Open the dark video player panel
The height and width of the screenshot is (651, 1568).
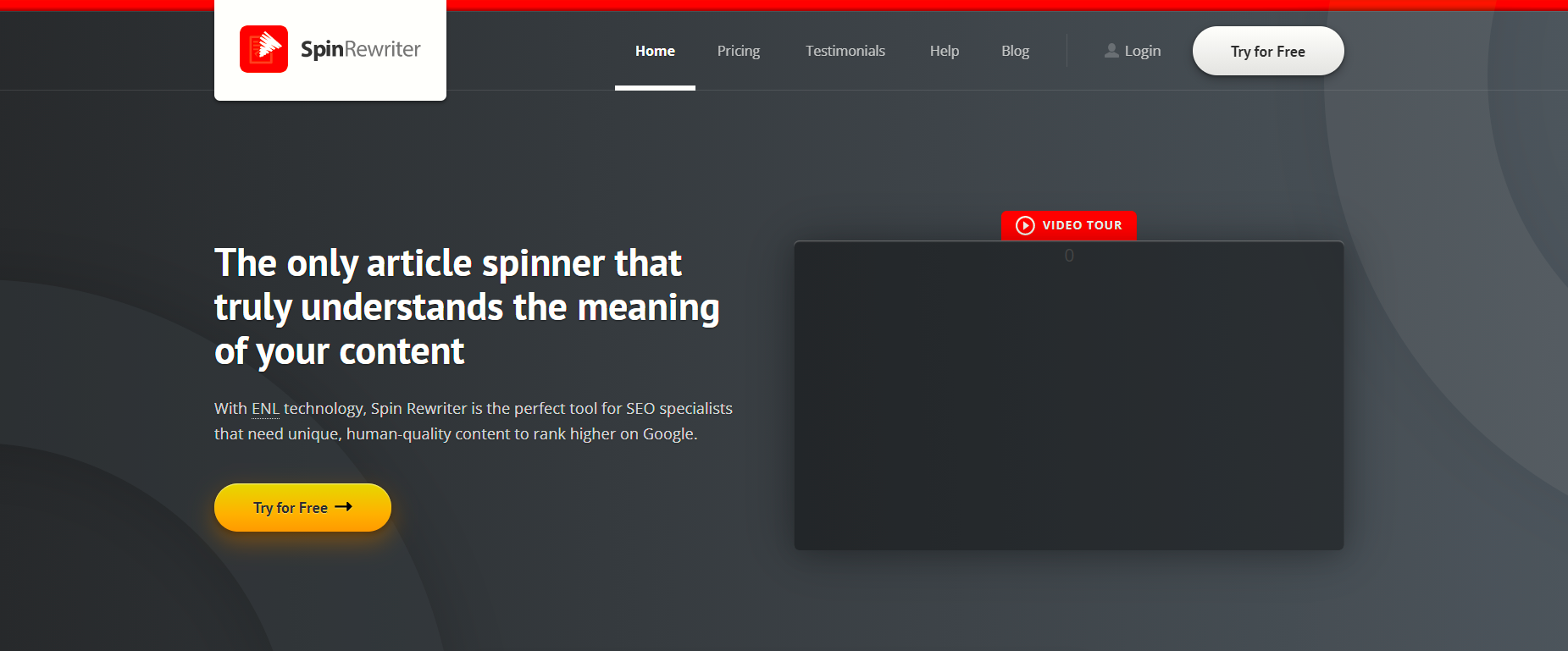pyautogui.click(x=1068, y=395)
